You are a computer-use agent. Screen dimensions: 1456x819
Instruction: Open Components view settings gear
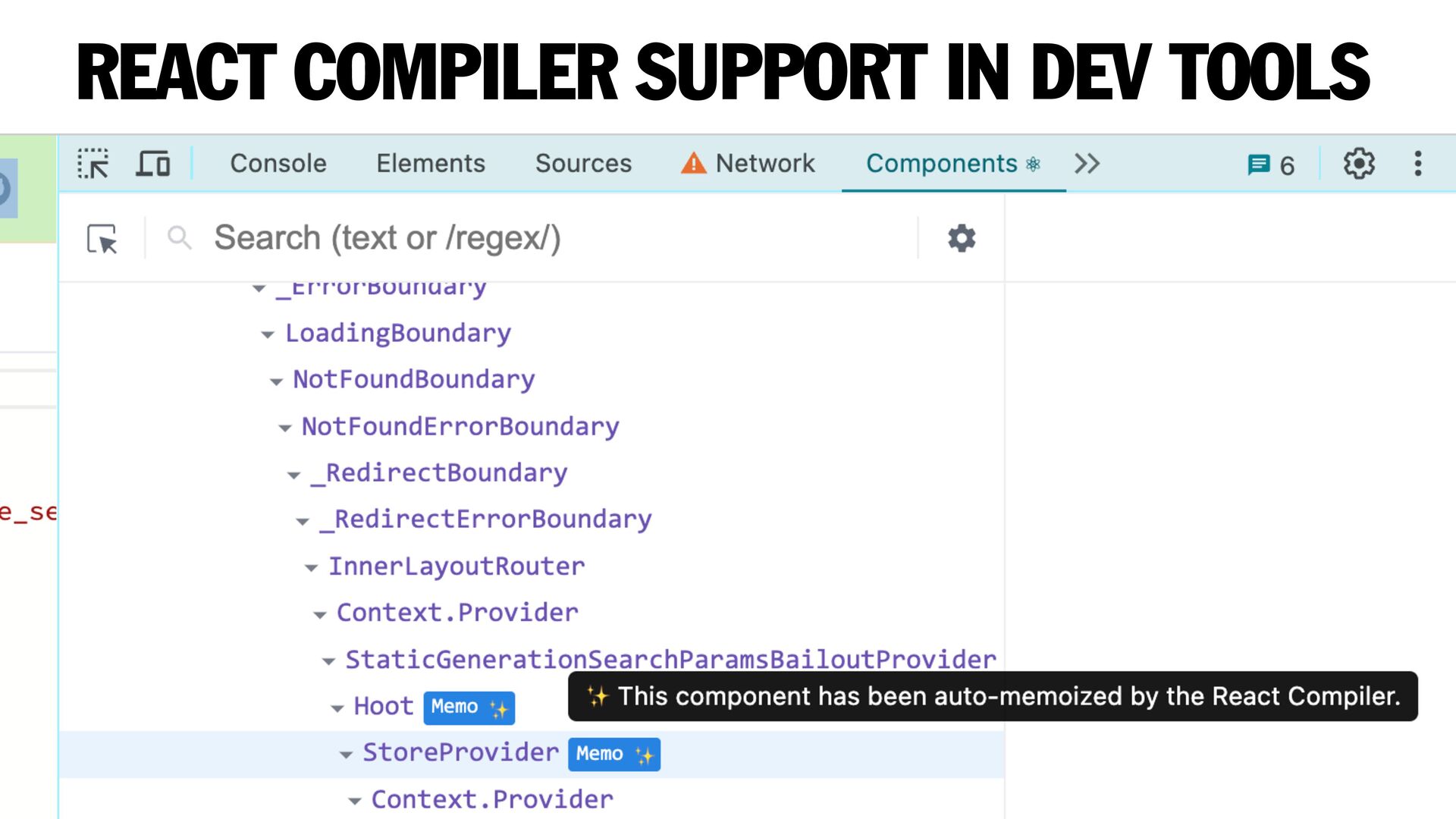tap(962, 238)
